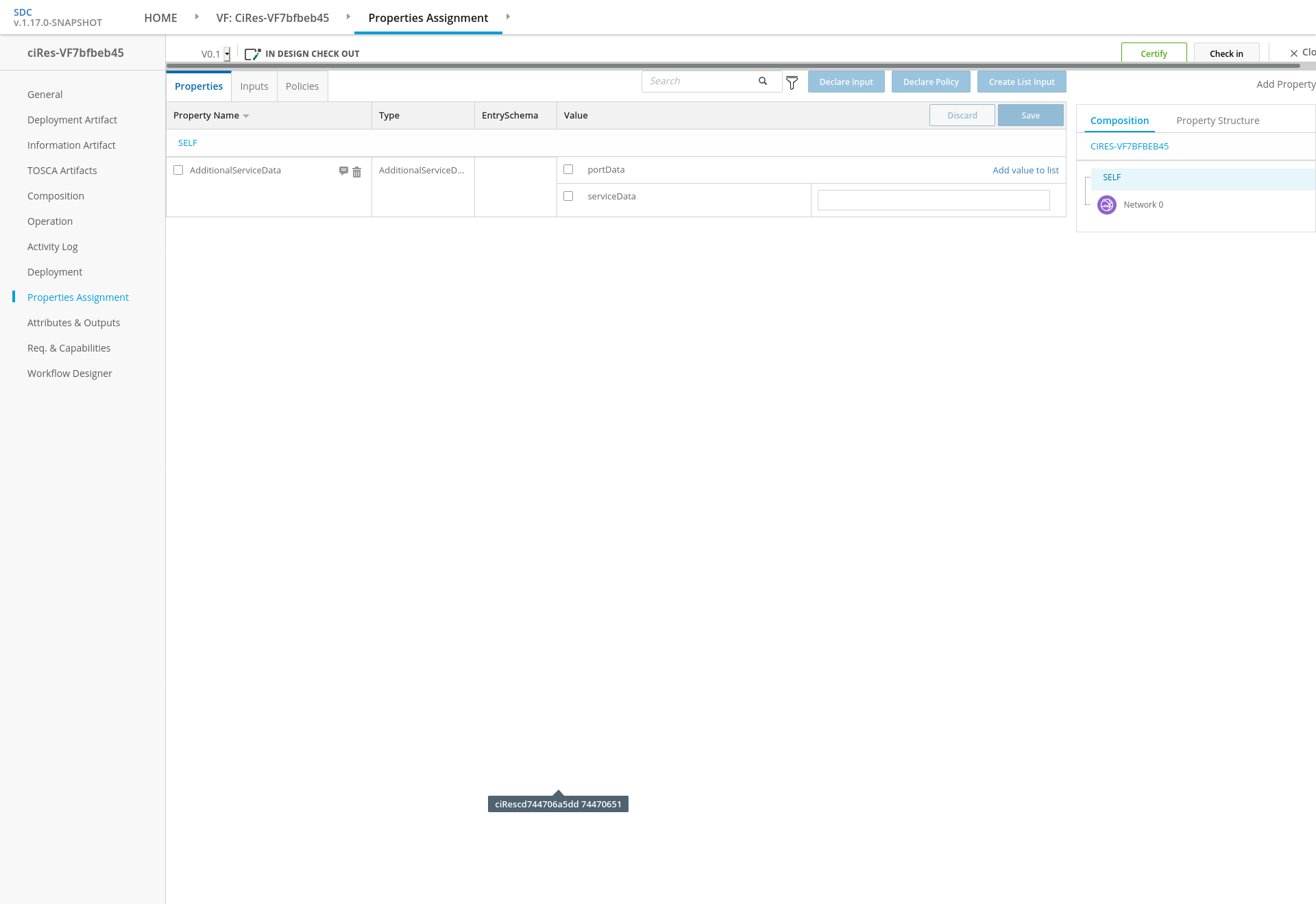
Task: Click the CIRES-VF7BFBEB45 link in composition
Action: (1130, 146)
